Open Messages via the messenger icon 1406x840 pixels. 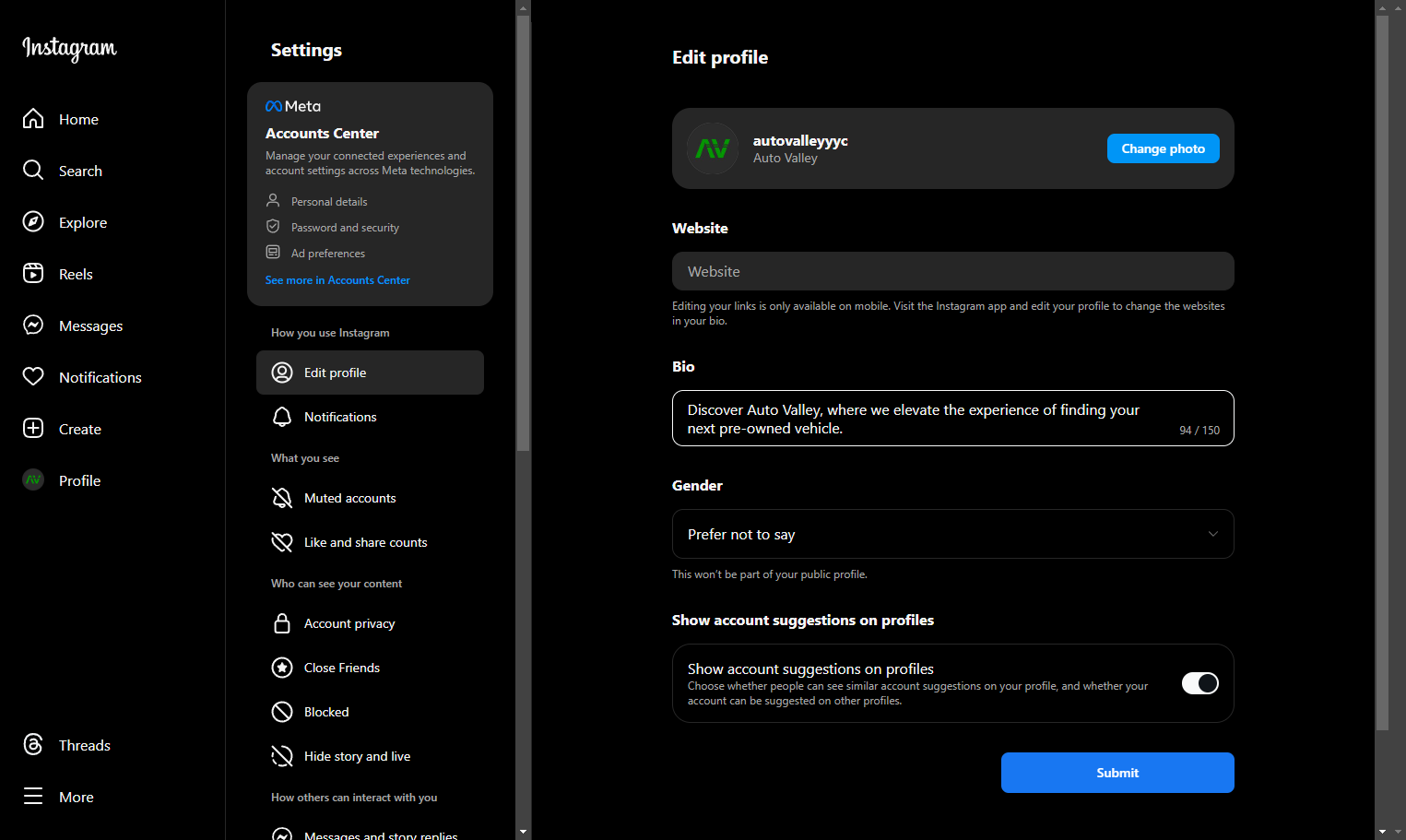(x=33, y=325)
